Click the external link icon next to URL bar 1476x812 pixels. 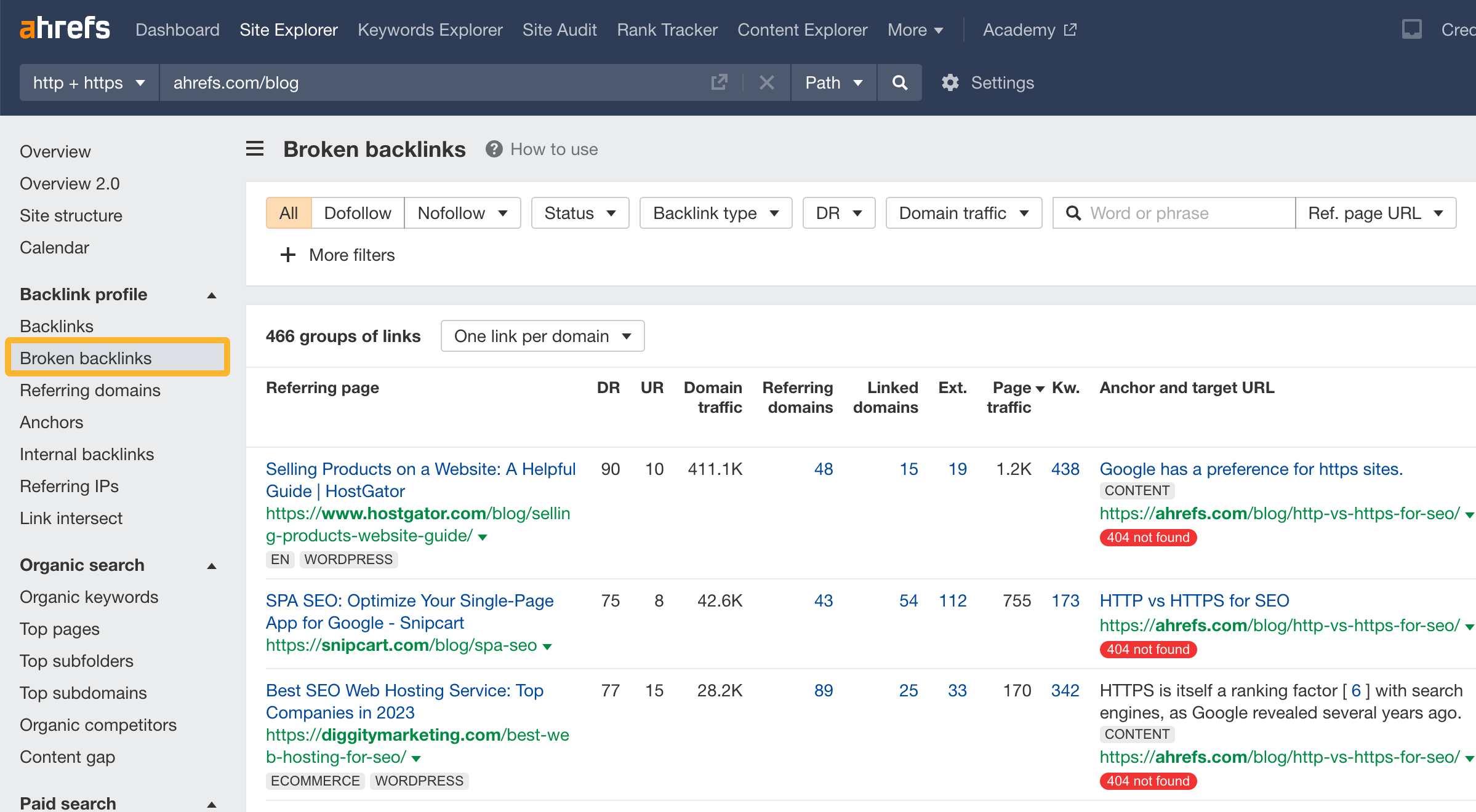point(719,83)
